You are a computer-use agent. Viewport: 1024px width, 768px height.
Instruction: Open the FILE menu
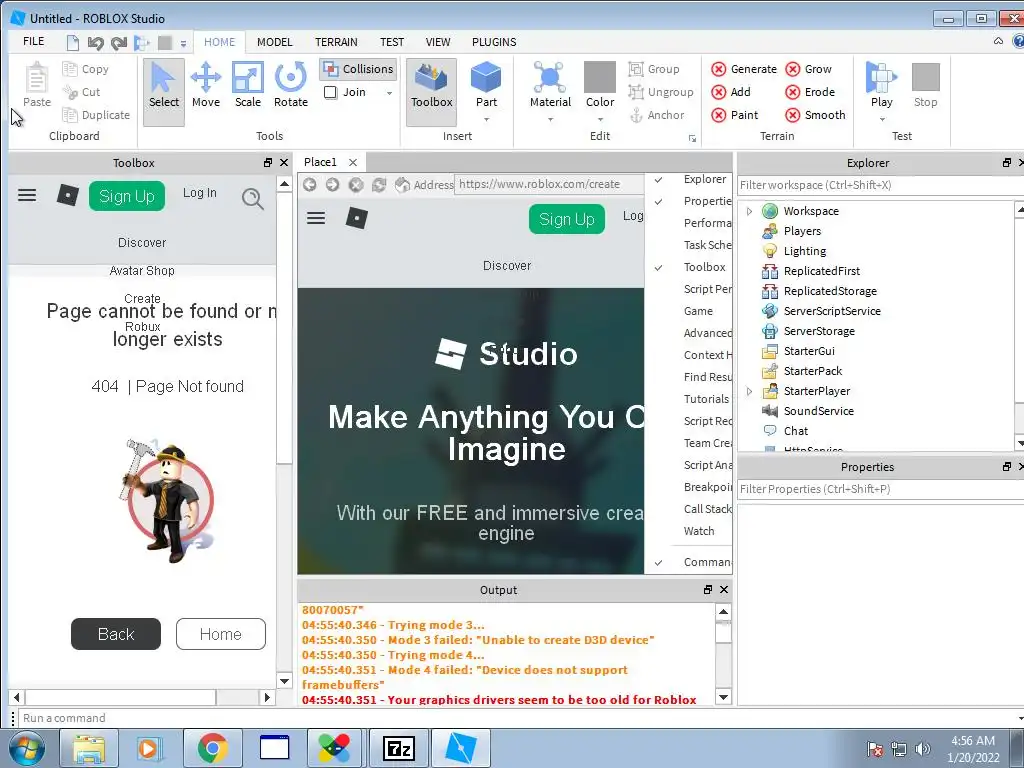tap(33, 42)
